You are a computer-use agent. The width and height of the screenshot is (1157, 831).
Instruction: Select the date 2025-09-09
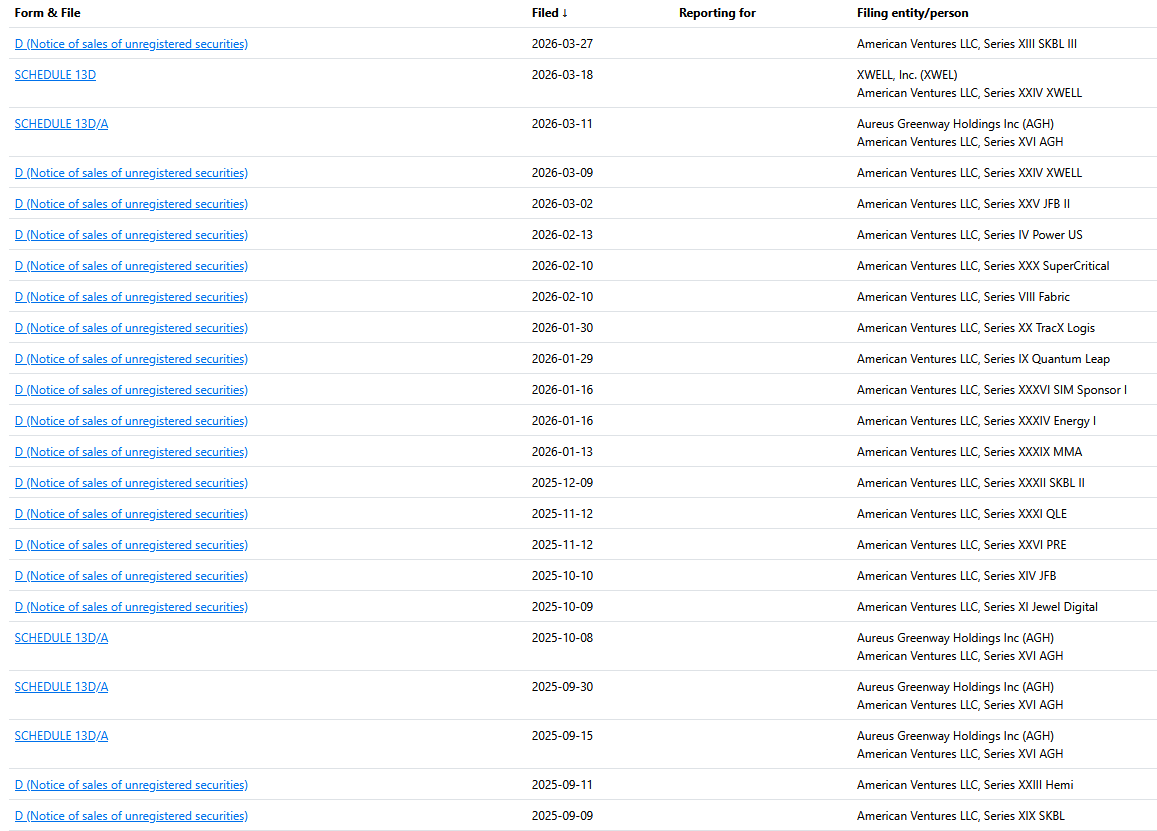click(x=562, y=816)
